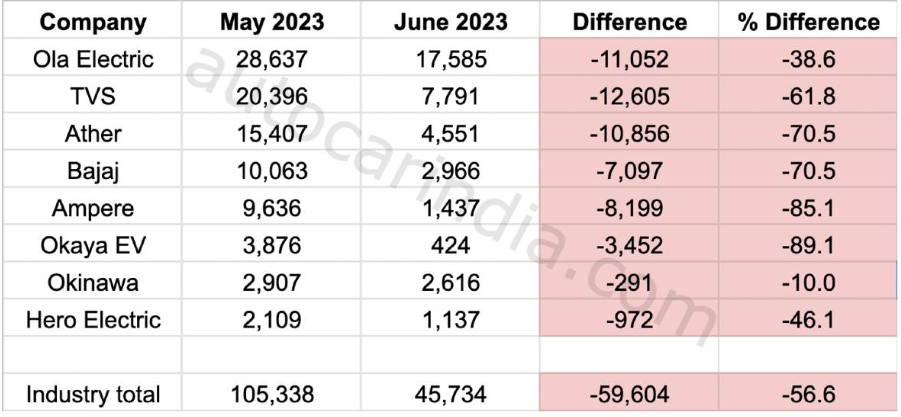Select the Ola Electric company cell
This screenshot has height=417, width=901.
tap(93, 59)
